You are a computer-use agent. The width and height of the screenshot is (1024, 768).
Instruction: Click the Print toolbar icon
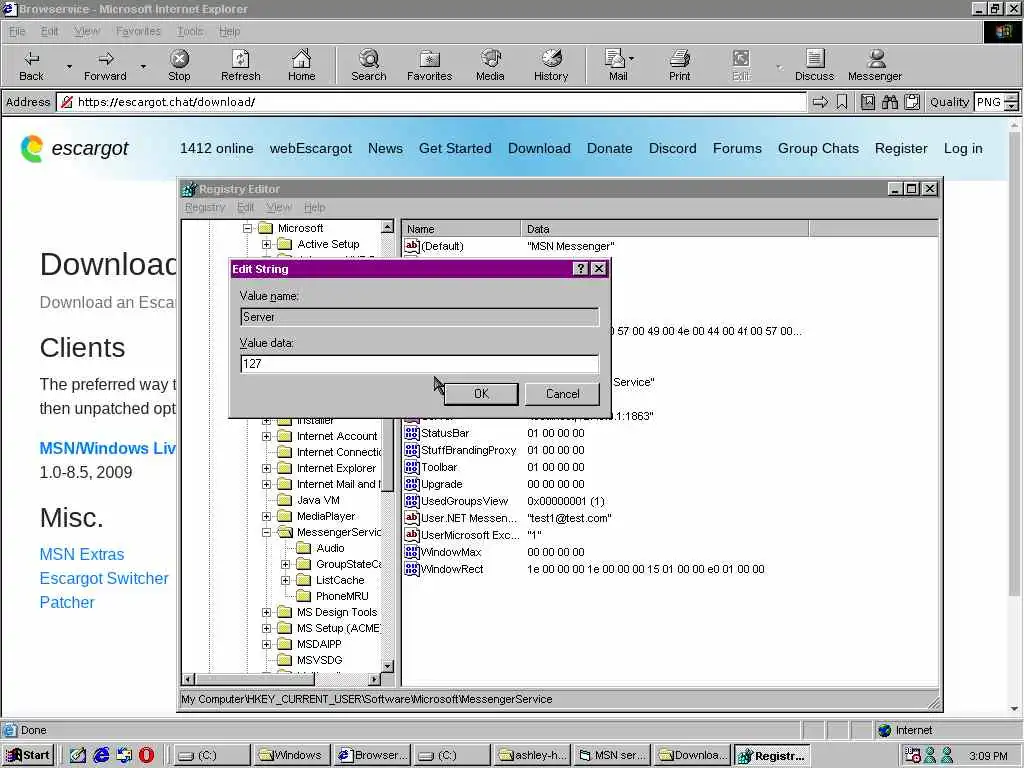679,65
